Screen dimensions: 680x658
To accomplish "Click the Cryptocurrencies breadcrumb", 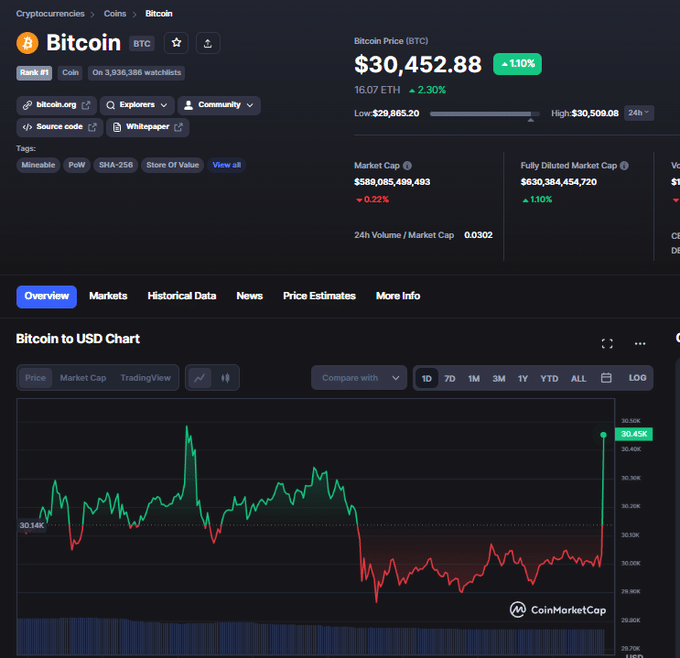I will 50,14.
